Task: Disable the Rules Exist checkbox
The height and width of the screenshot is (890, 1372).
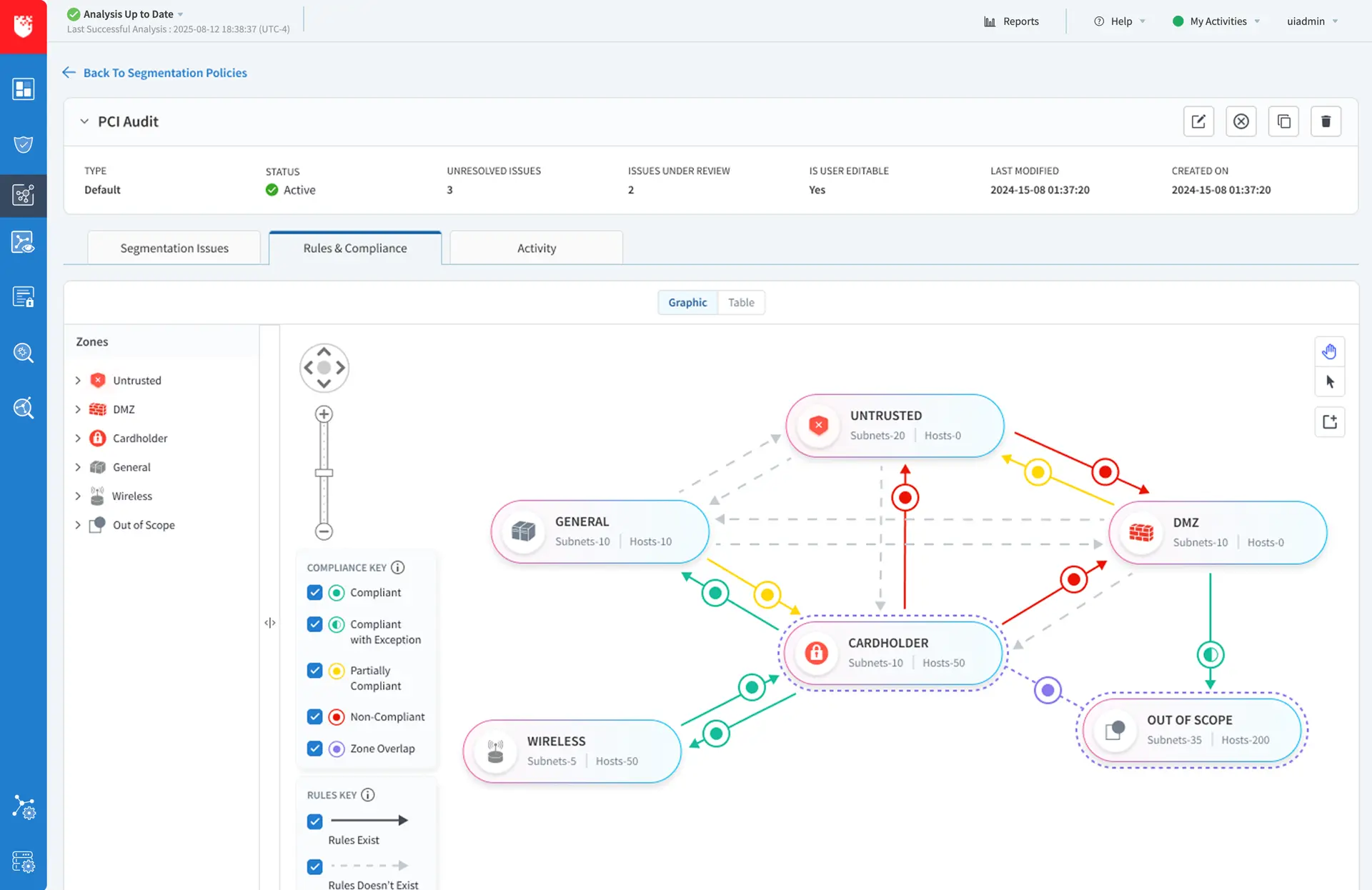Action: click(314, 821)
